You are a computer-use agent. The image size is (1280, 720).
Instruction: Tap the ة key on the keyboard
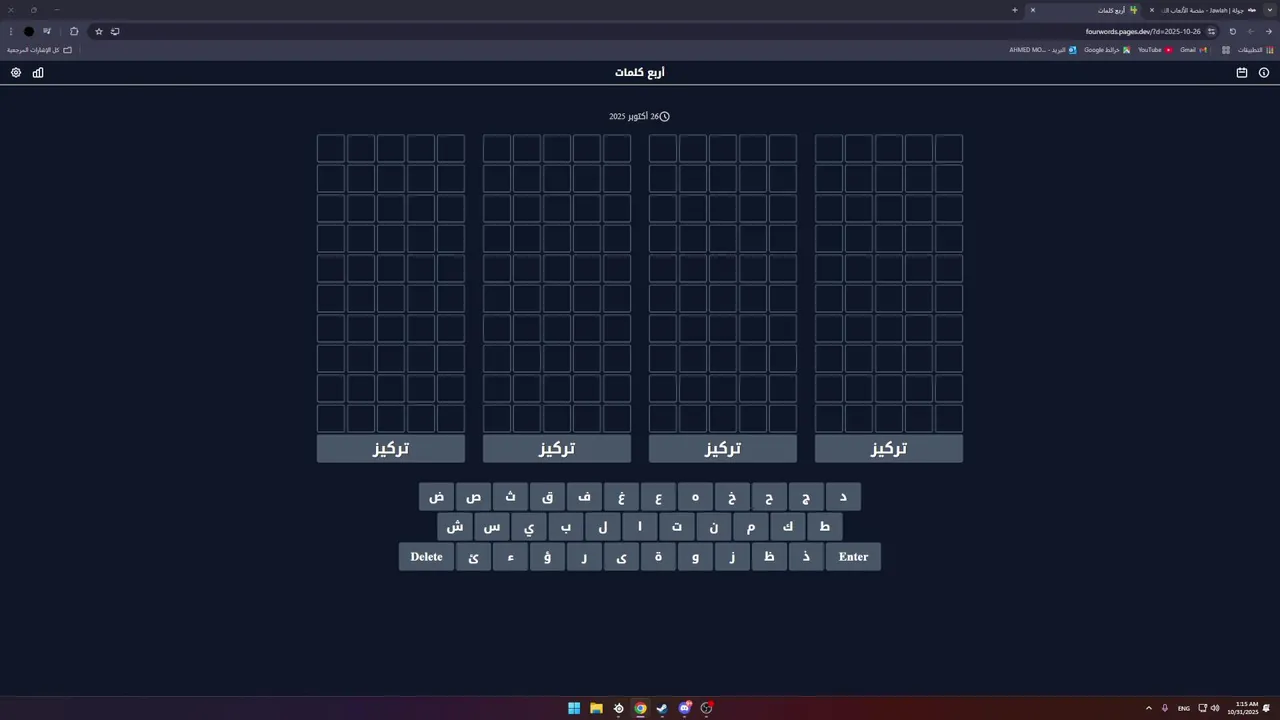tap(658, 557)
